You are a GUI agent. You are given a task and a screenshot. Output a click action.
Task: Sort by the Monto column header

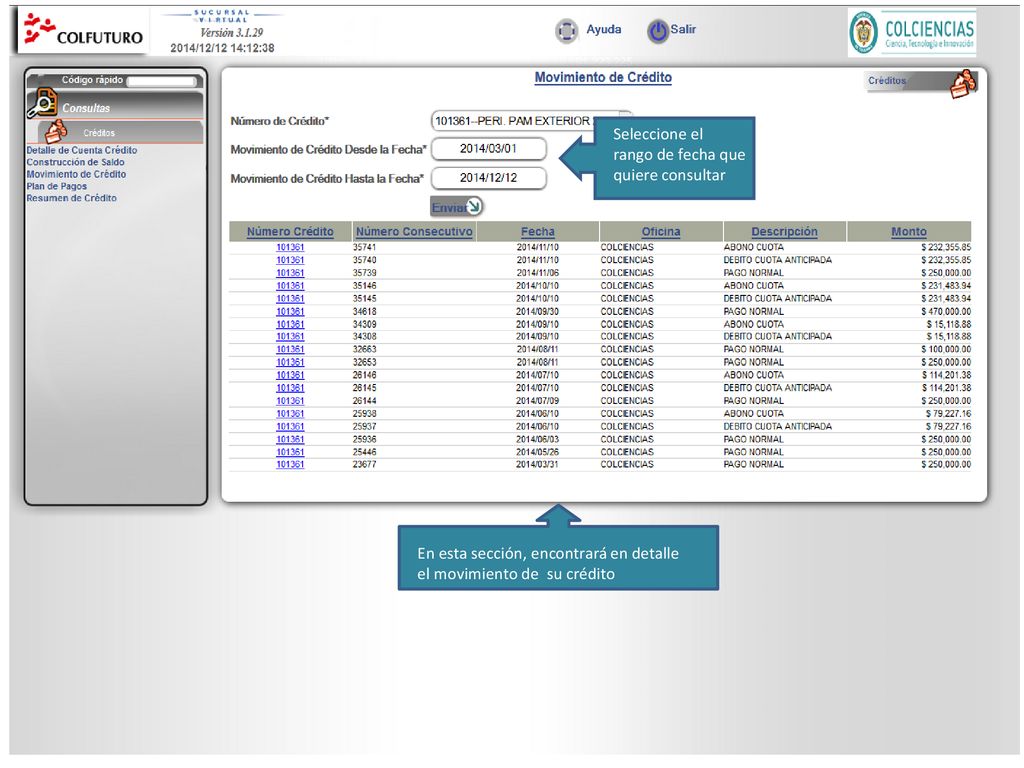point(909,232)
